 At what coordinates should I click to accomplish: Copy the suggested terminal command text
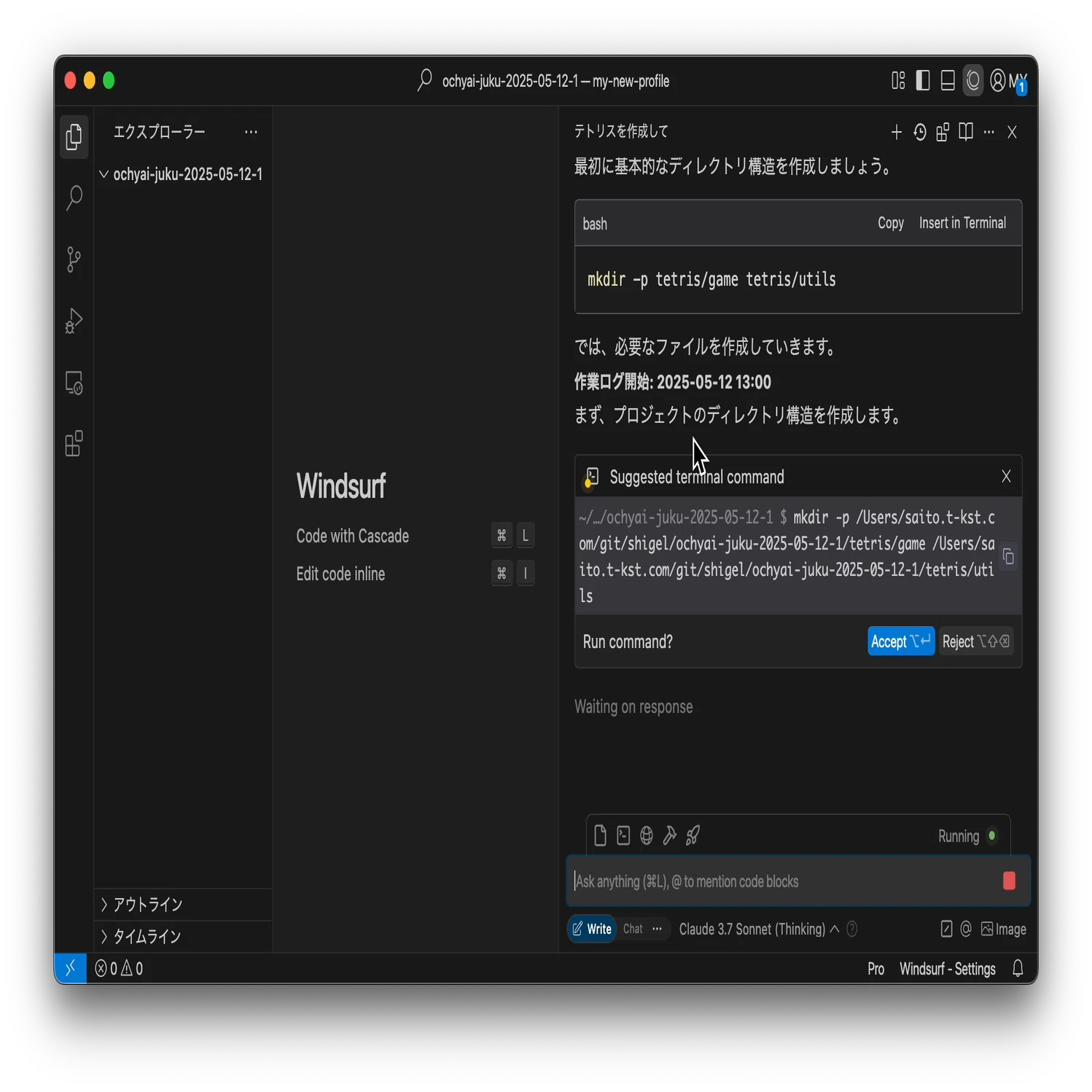[x=1009, y=557]
